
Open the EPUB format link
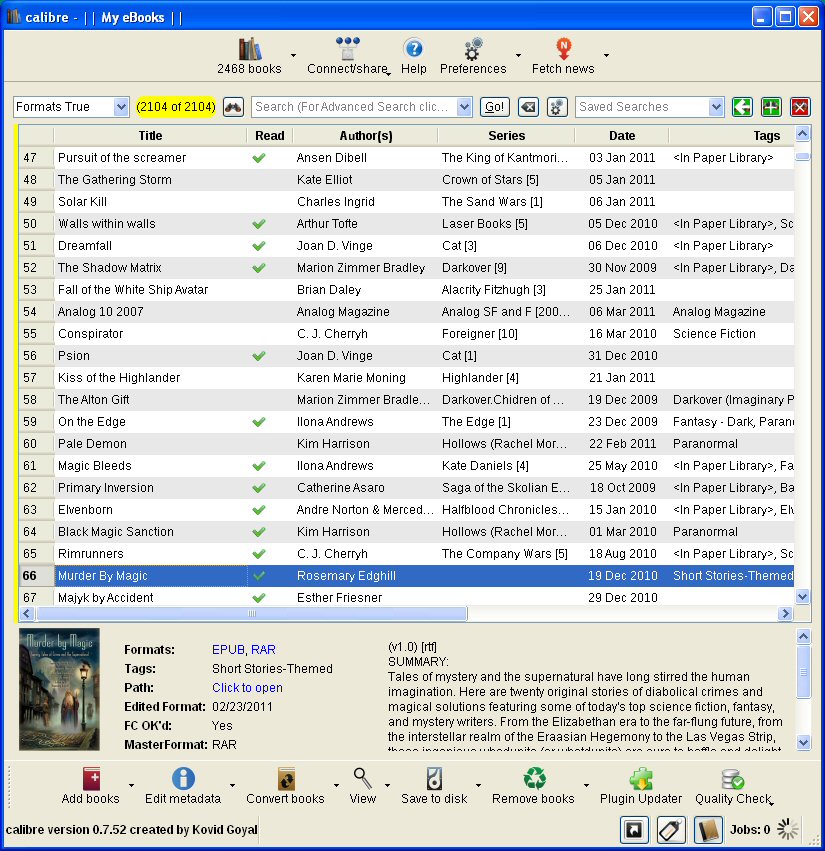click(x=229, y=650)
